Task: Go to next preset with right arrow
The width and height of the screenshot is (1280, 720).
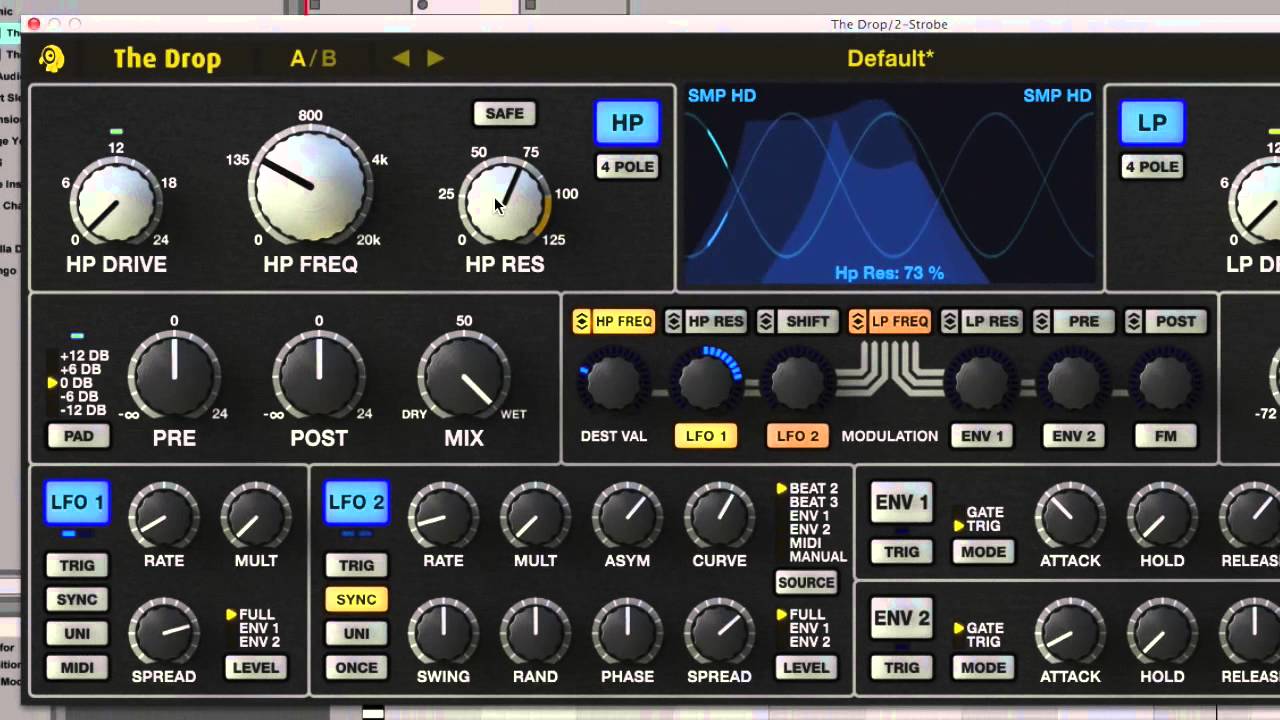Action: (x=435, y=59)
